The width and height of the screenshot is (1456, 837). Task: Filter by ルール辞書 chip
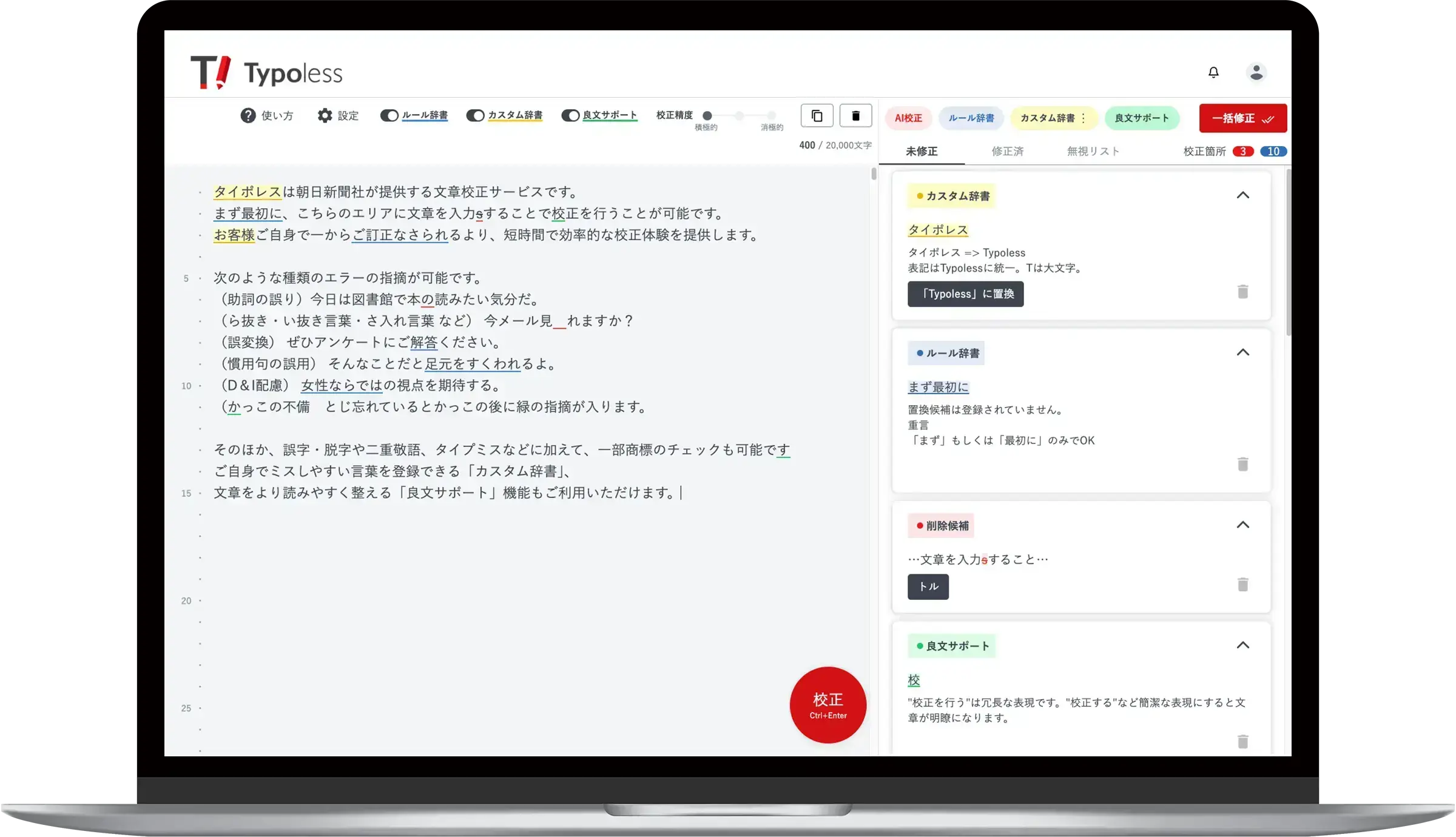pos(971,118)
